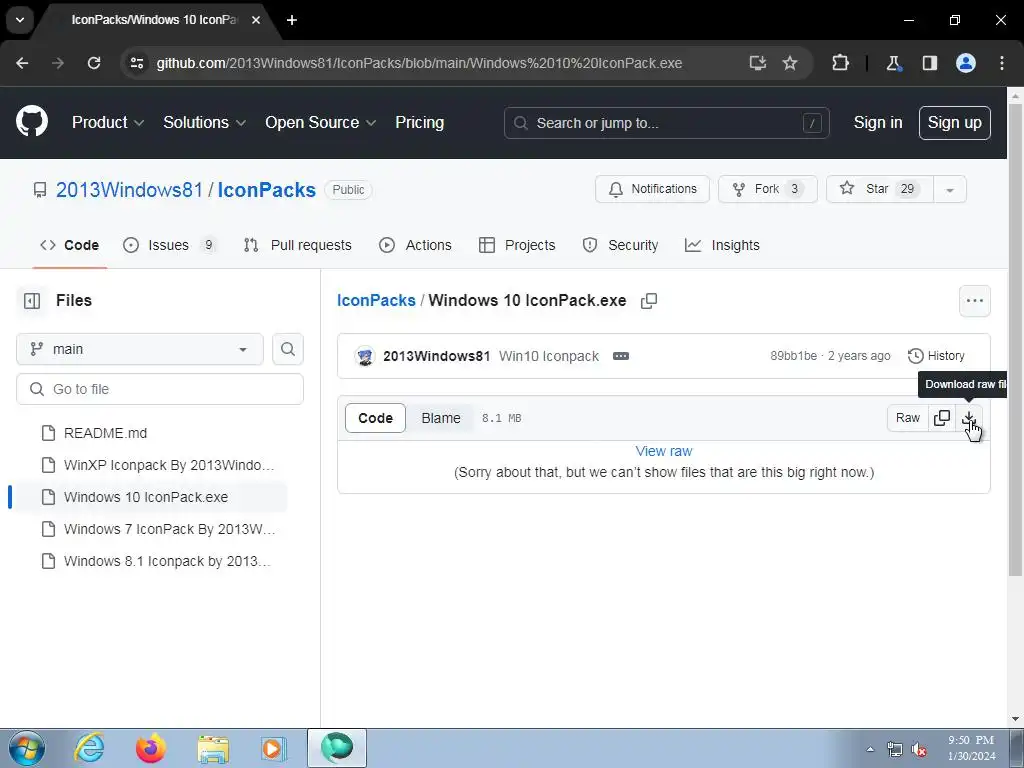Click the search files magnifier button

pyautogui.click(x=287, y=349)
